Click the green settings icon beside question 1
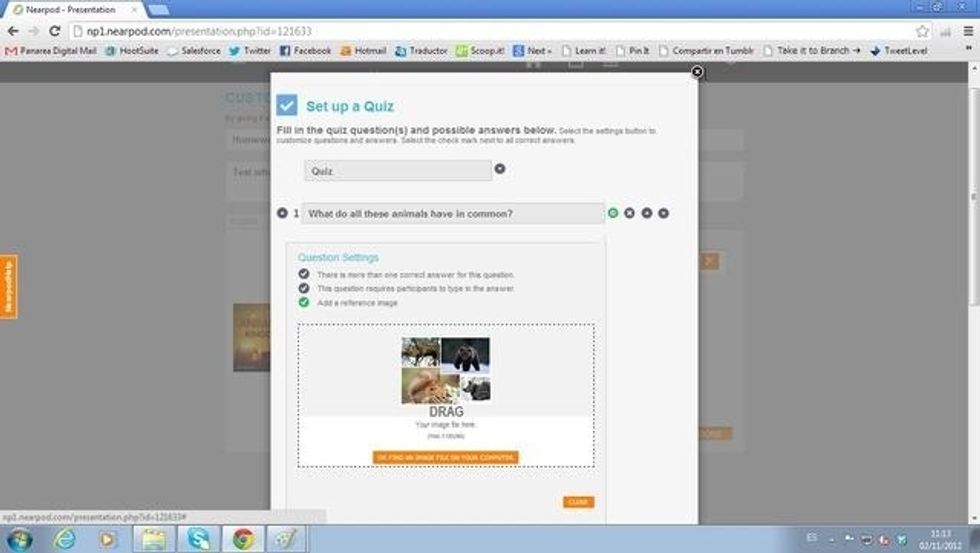Screen dimensions: 980x553 tap(613, 213)
